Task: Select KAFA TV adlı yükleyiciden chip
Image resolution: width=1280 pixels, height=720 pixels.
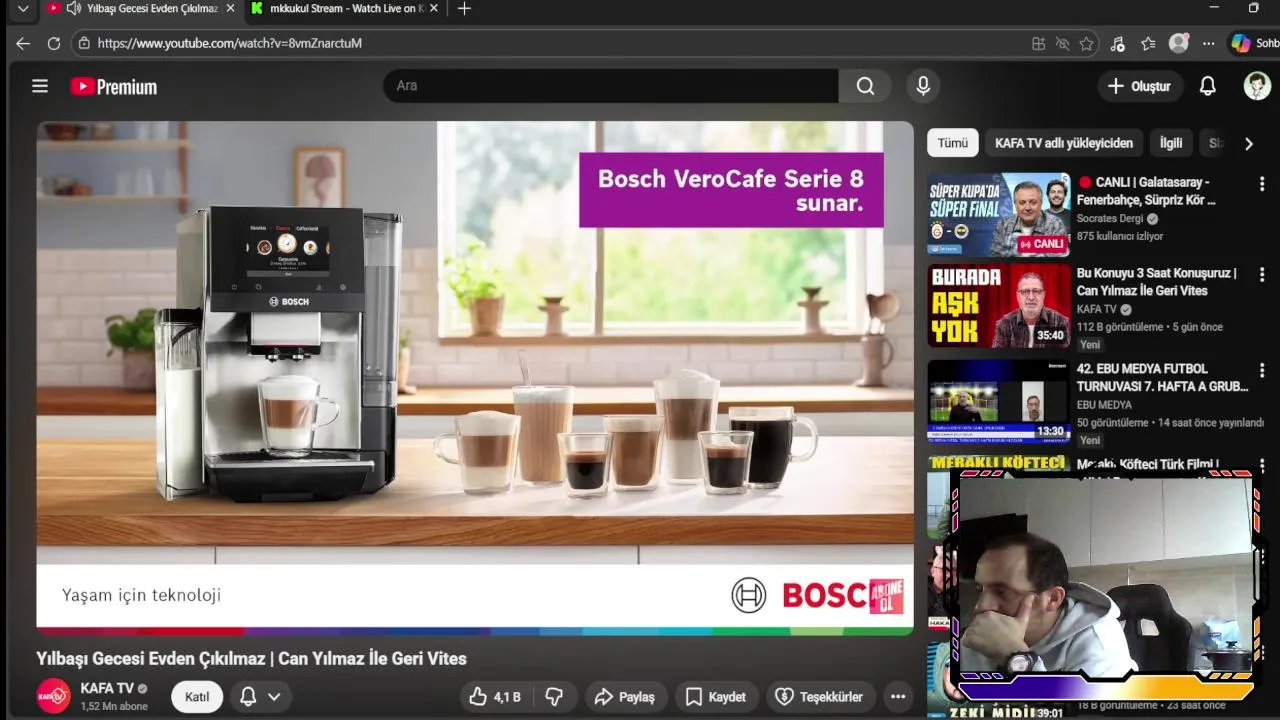Action: (1064, 143)
